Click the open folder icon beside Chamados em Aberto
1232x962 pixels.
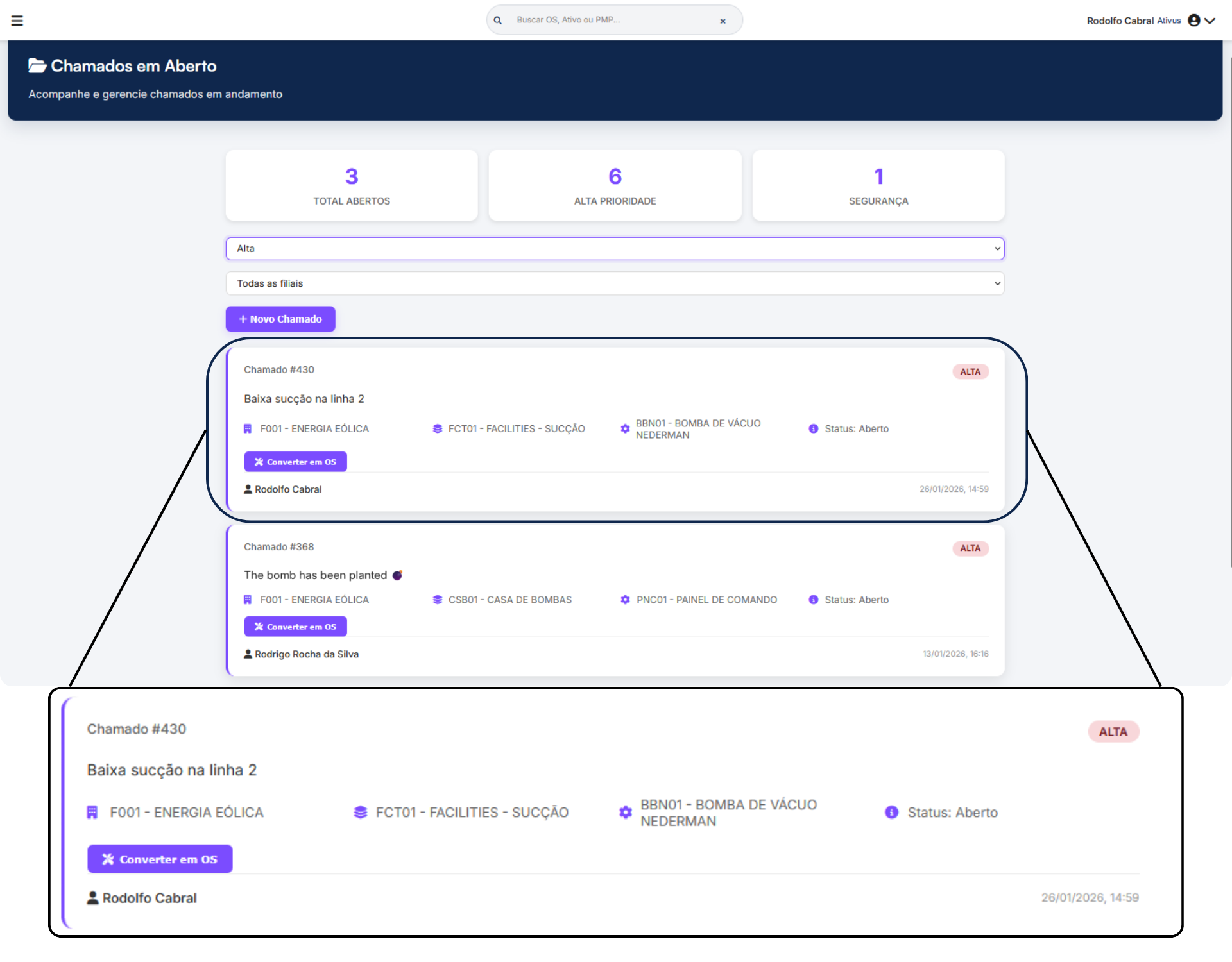(x=37, y=66)
